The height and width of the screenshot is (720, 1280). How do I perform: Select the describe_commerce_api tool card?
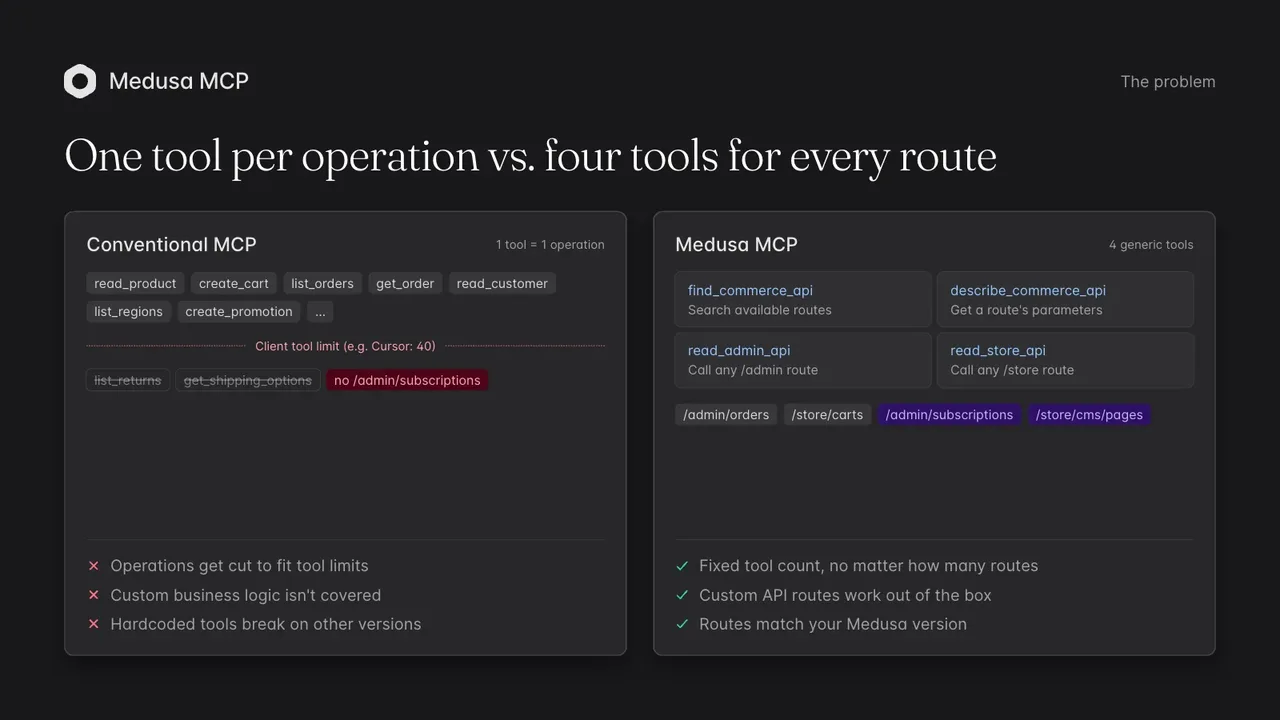click(x=1065, y=299)
